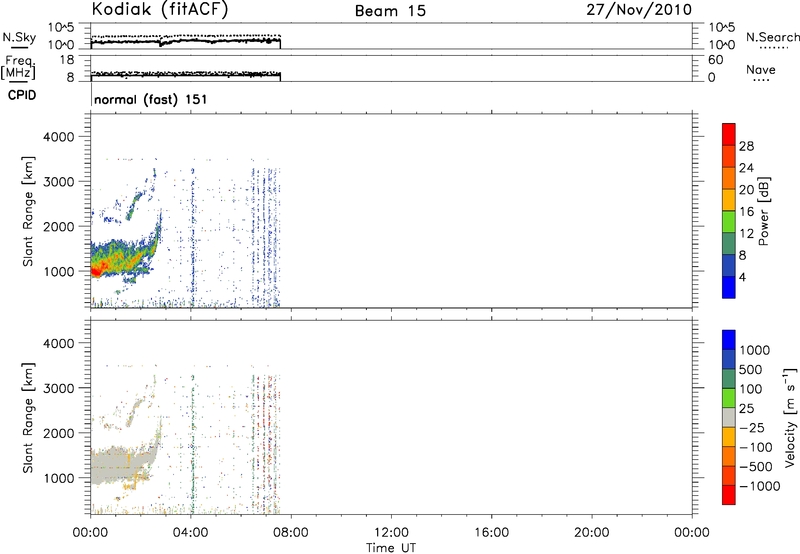Pick the bright blue top velocity segment

(729, 340)
